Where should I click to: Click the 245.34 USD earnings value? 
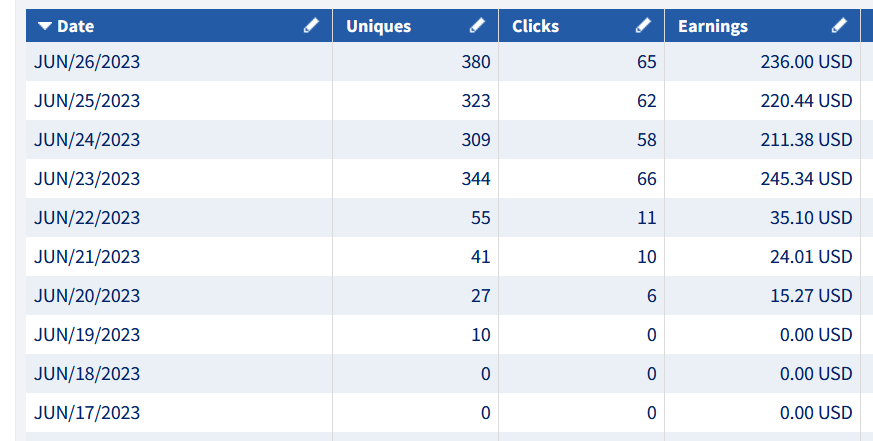click(806, 179)
